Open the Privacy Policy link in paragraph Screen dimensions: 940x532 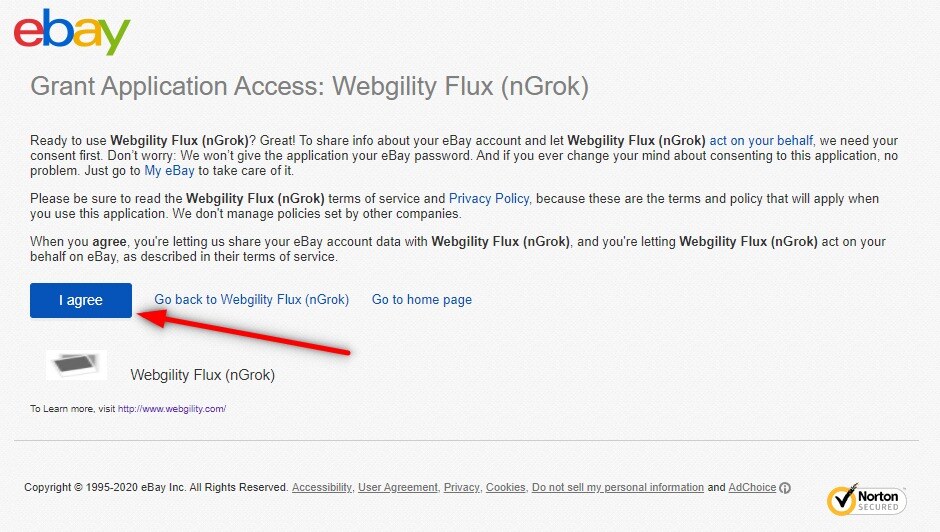coord(489,199)
